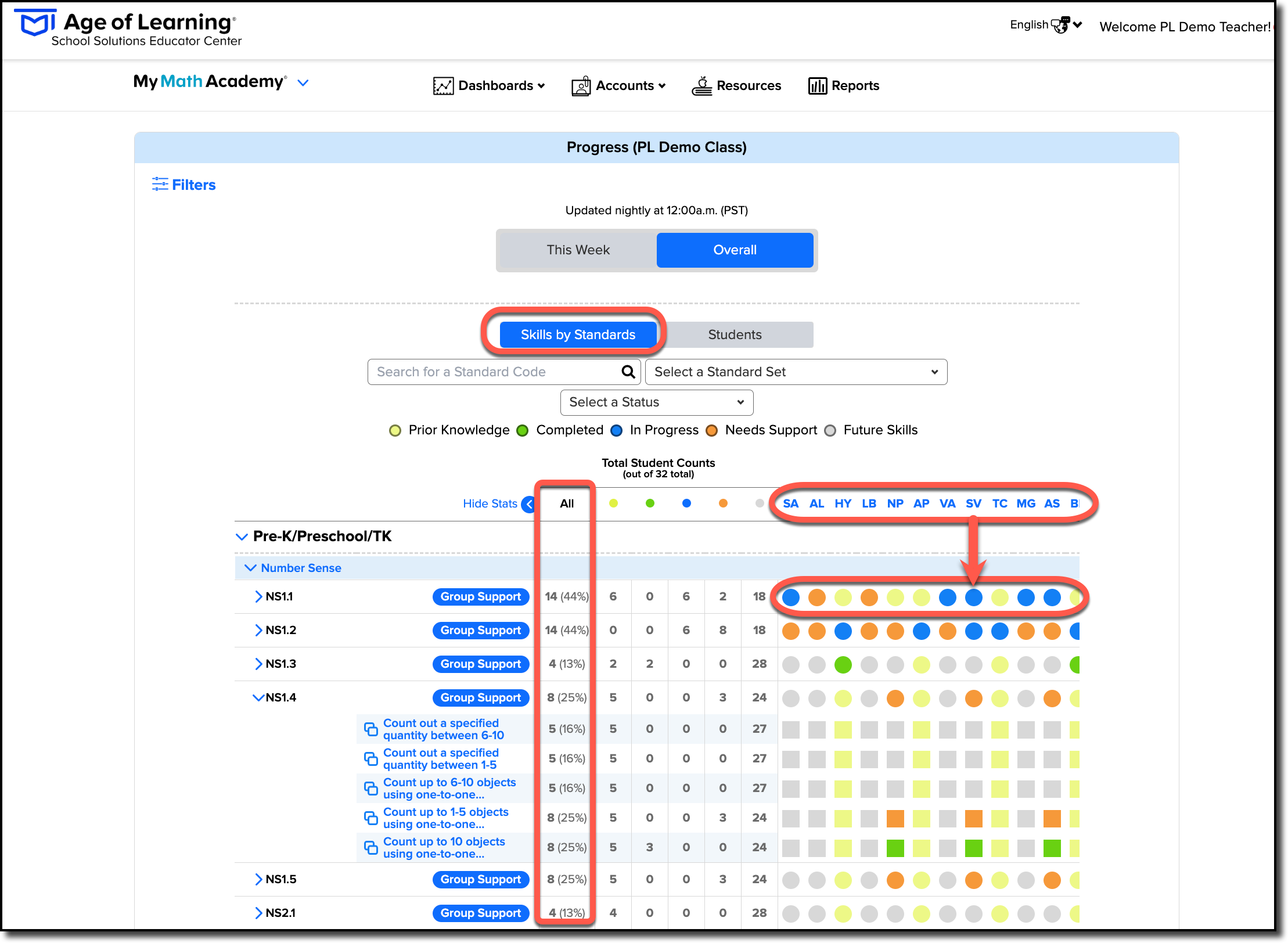Open the Filters panel
This screenshot has height=943, width=1288.
[x=184, y=185]
